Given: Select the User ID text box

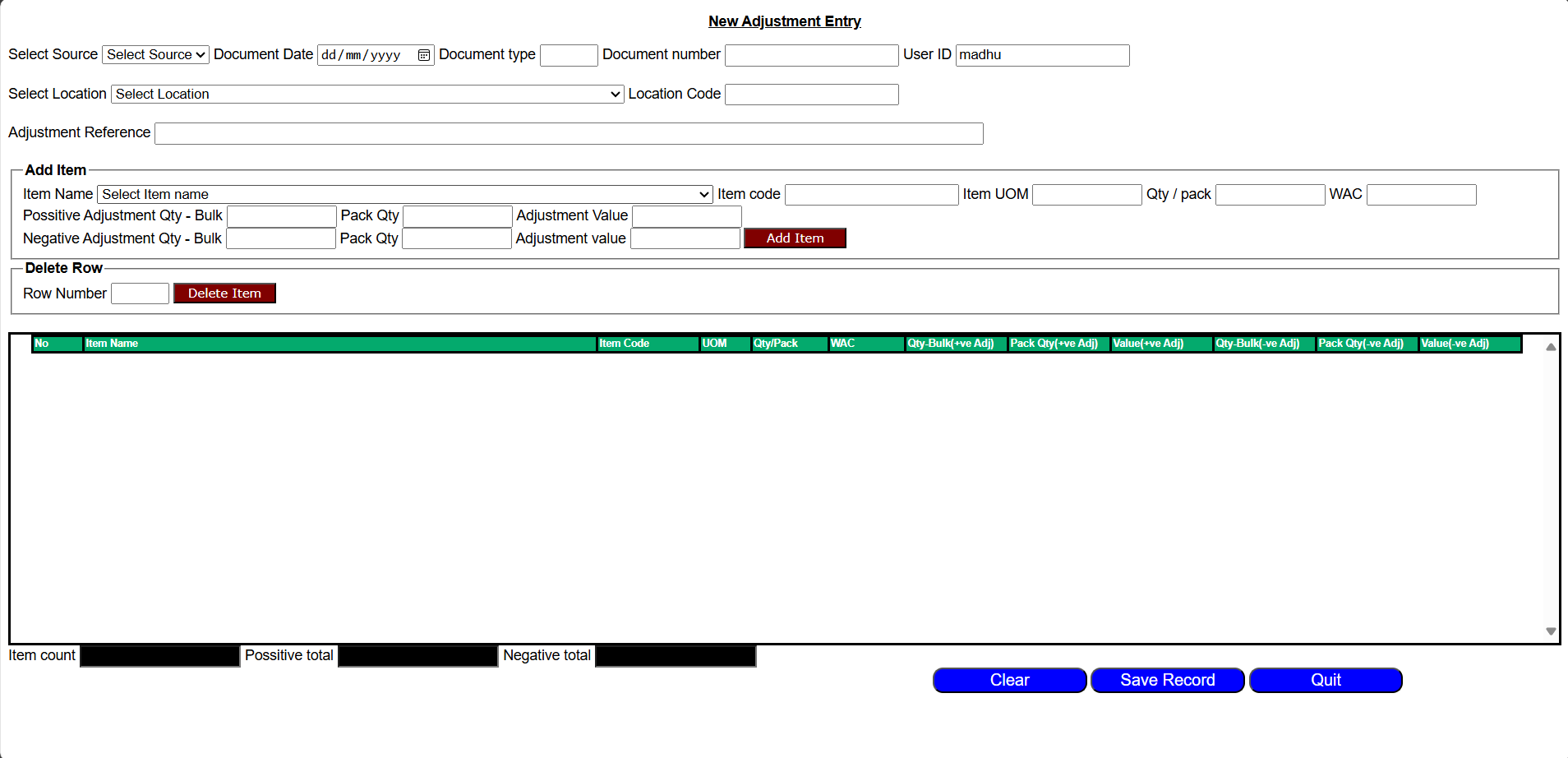Looking at the screenshot, I should (1042, 56).
